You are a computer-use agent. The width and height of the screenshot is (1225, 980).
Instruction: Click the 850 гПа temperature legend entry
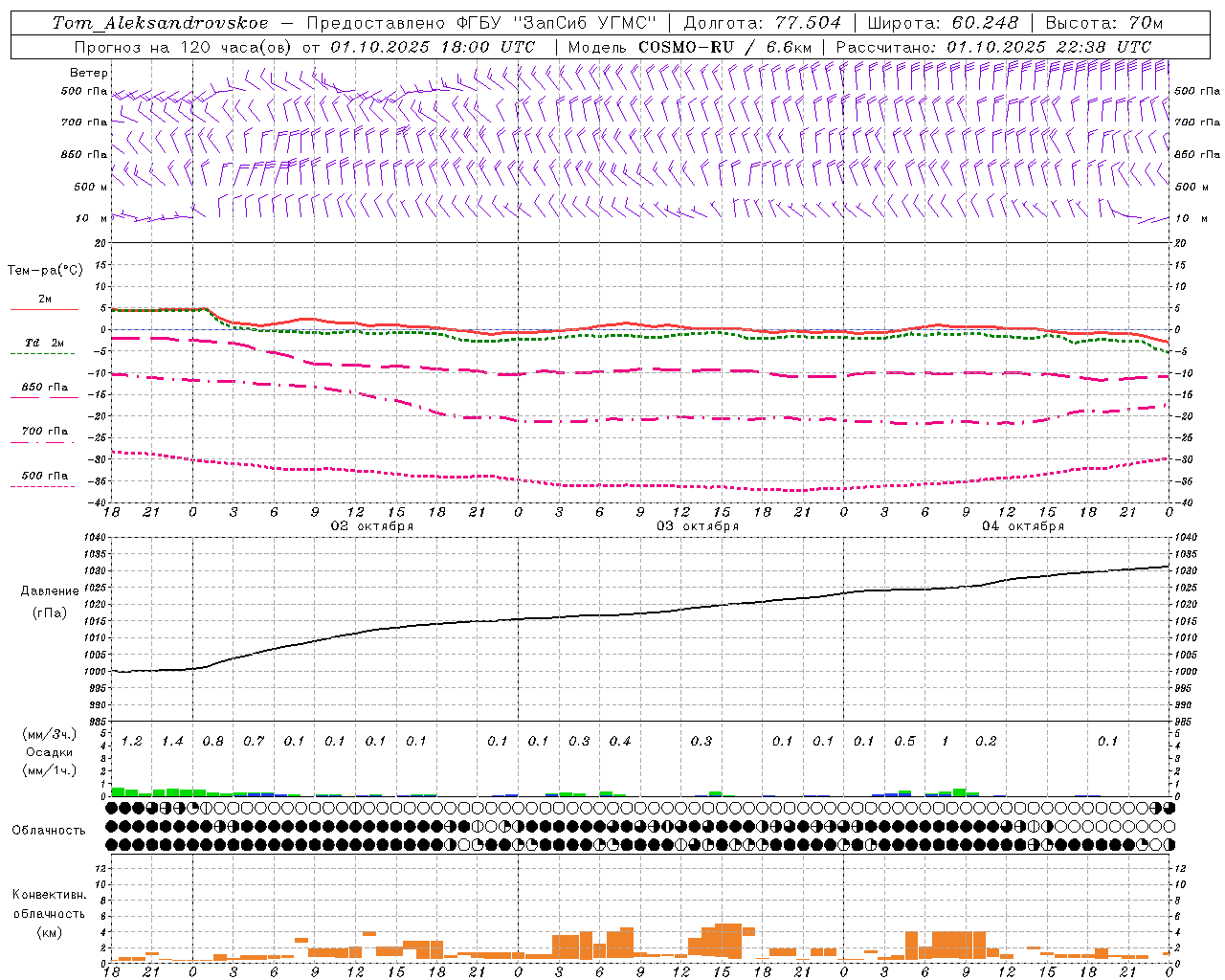(x=44, y=388)
